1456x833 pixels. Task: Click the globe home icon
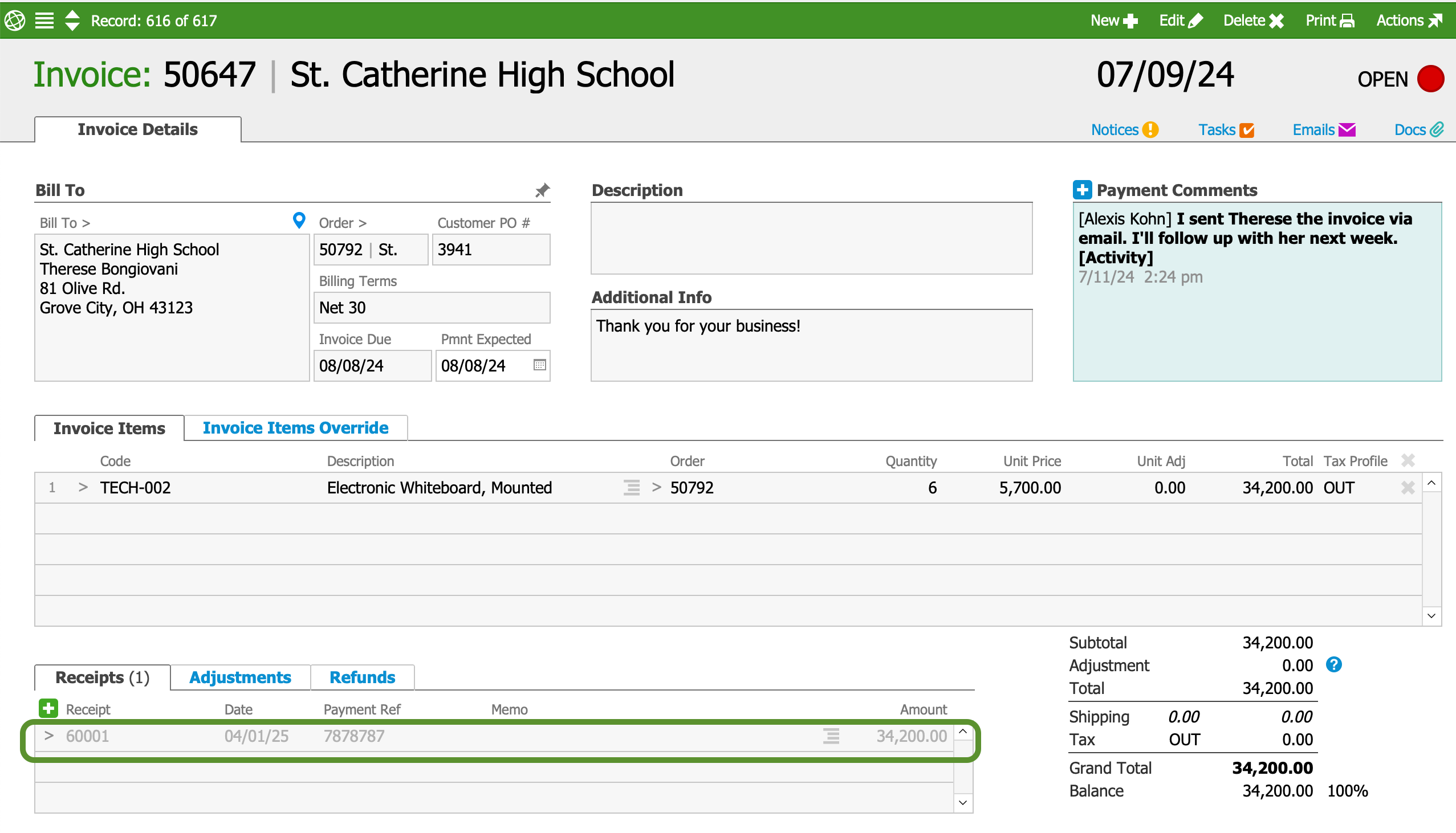pyautogui.click(x=15, y=21)
